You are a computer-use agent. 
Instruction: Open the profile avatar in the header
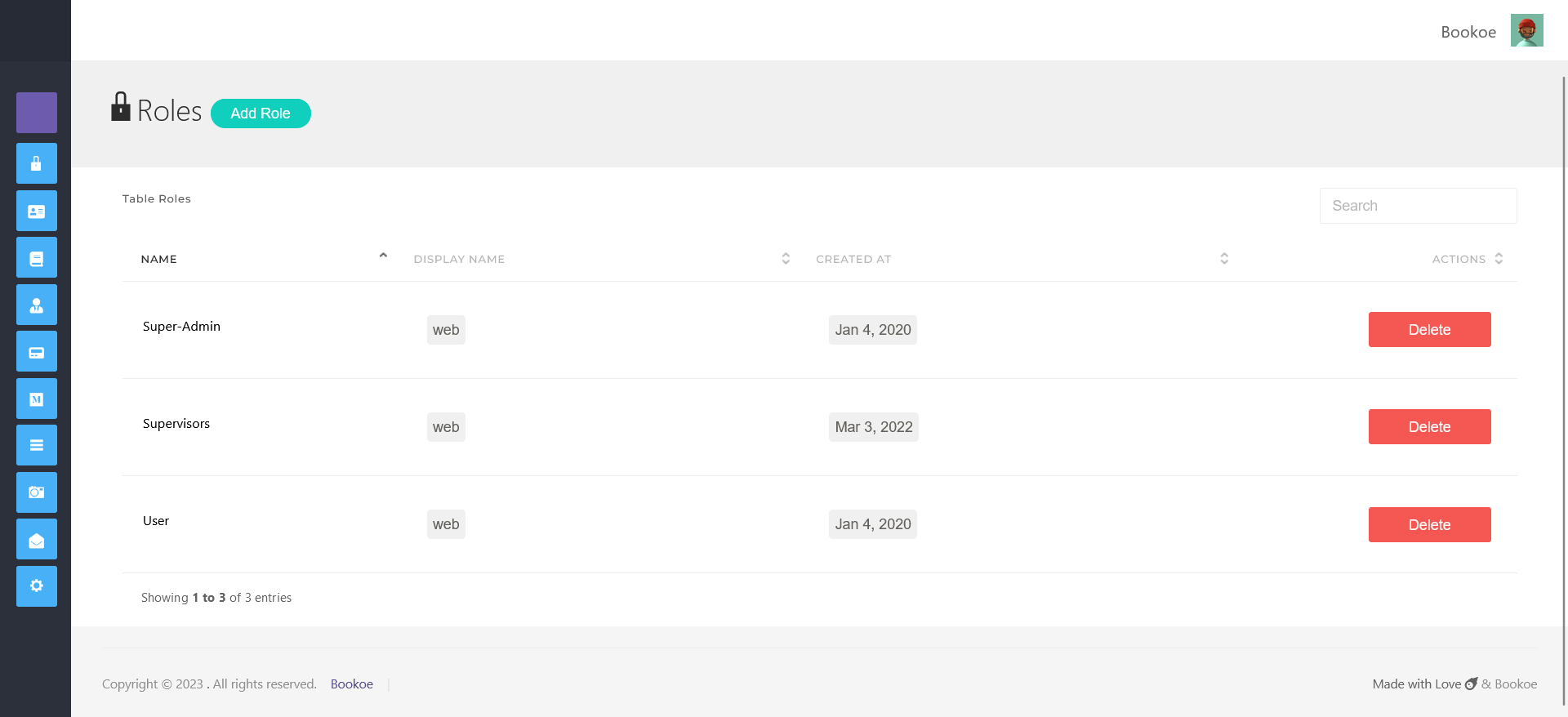(x=1528, y=30)
